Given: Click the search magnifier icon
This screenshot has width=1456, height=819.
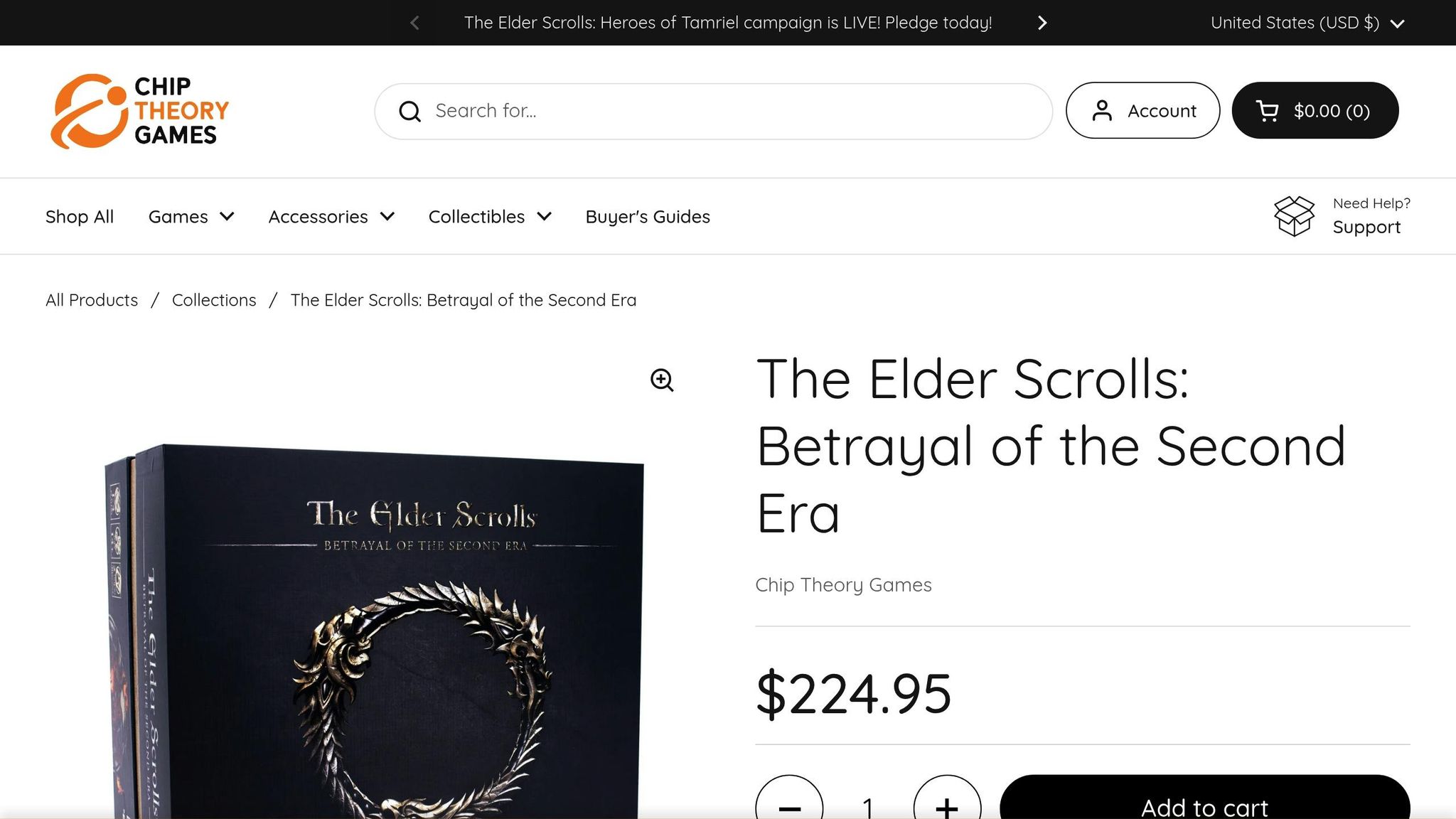Looking at the screenshot, I should [x=410, y=111].
